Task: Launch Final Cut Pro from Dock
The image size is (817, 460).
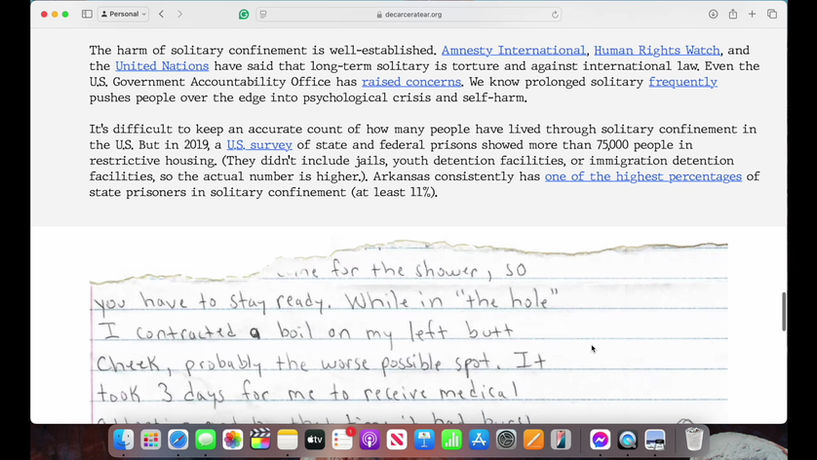Action: coord(260,440)
